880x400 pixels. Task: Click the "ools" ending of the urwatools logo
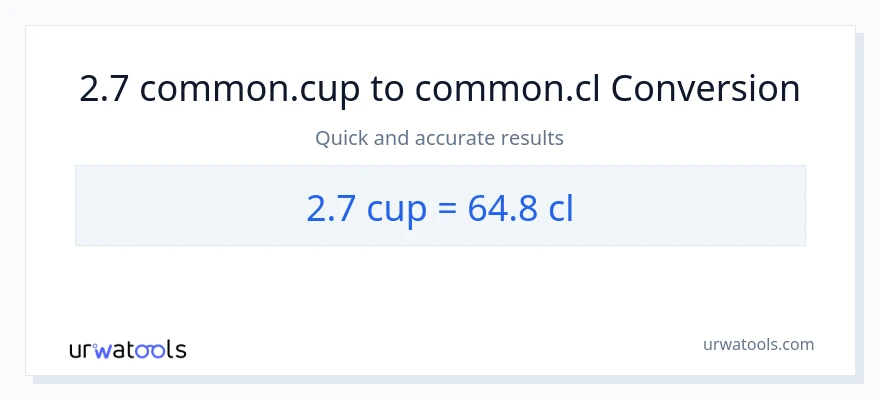click(x=161, y=350)
